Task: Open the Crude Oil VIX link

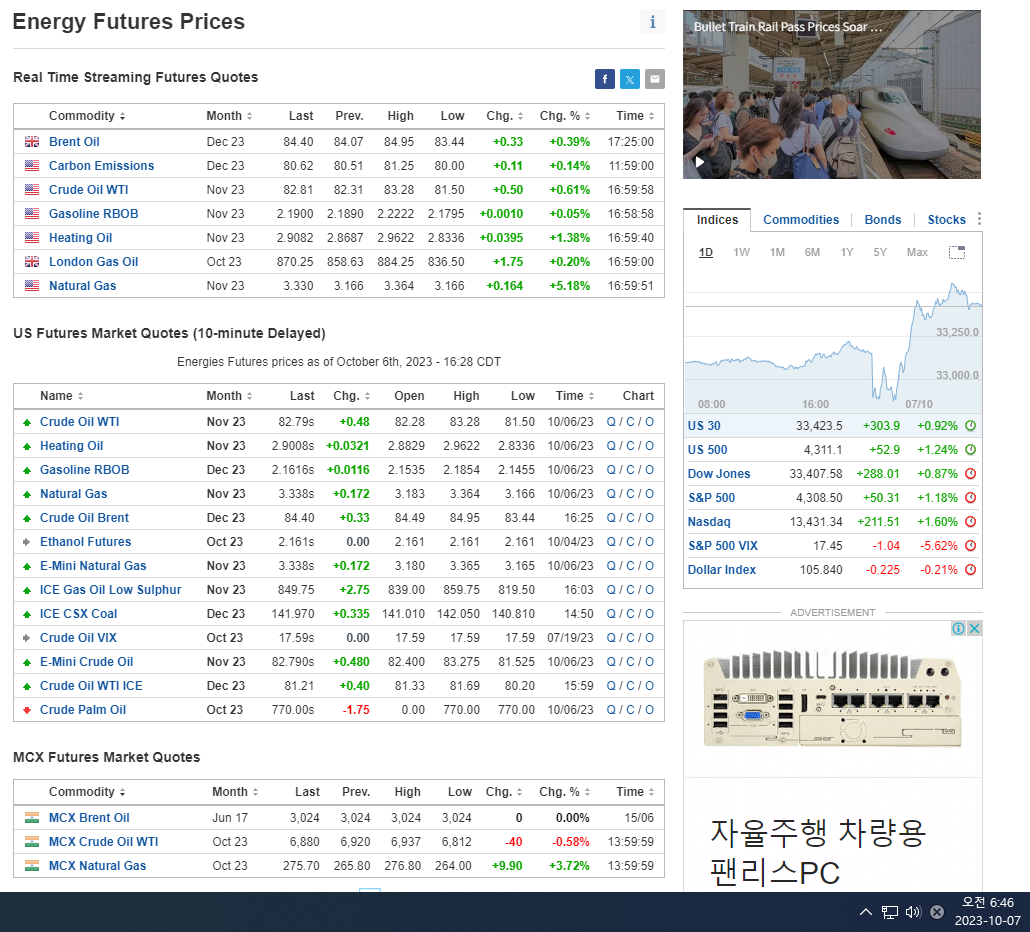Action: click(78, 638)
